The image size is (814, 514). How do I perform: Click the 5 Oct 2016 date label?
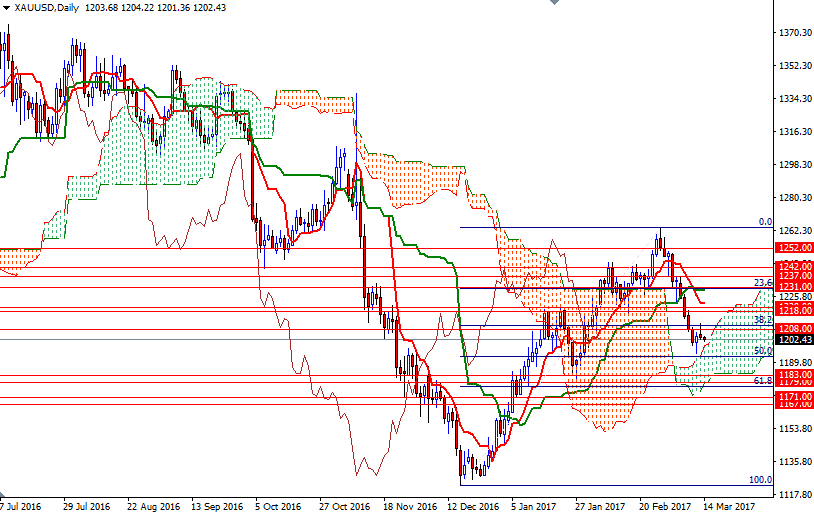click(279, 506)
